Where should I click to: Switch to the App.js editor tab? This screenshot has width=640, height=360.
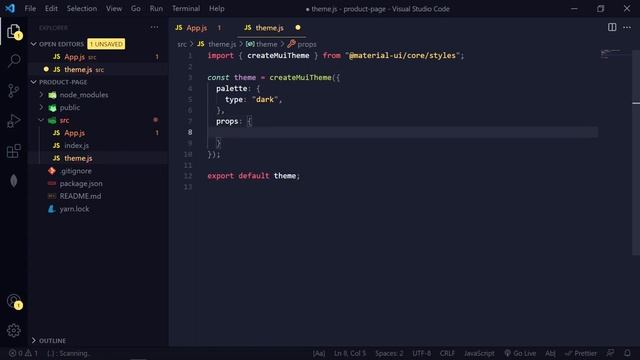coord(197,27)
